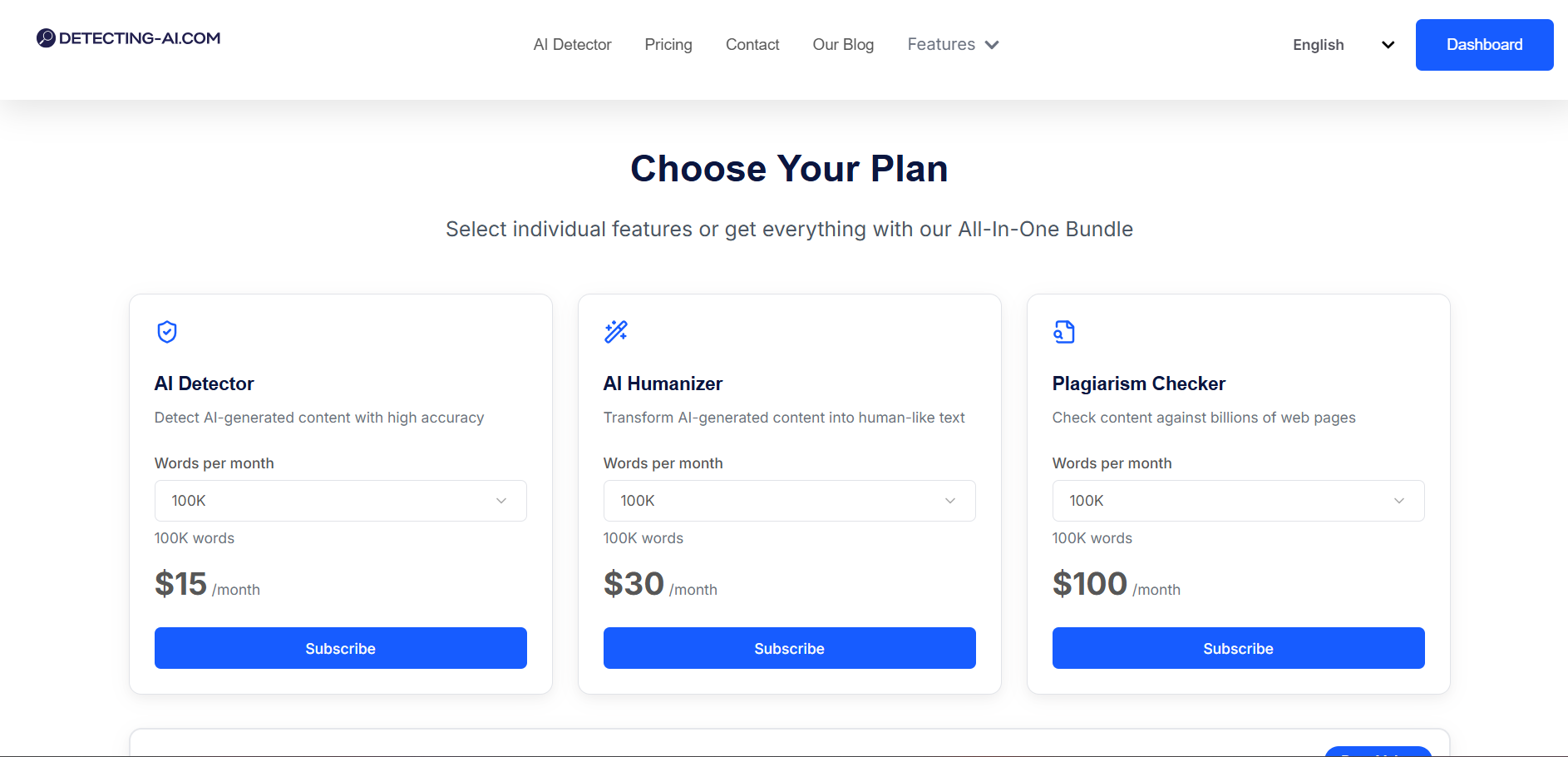This screenshot has width=1568, height=757.
Task: Open Plagiarism Checker words per month dropdown
Action: (x=1238, y=501)
